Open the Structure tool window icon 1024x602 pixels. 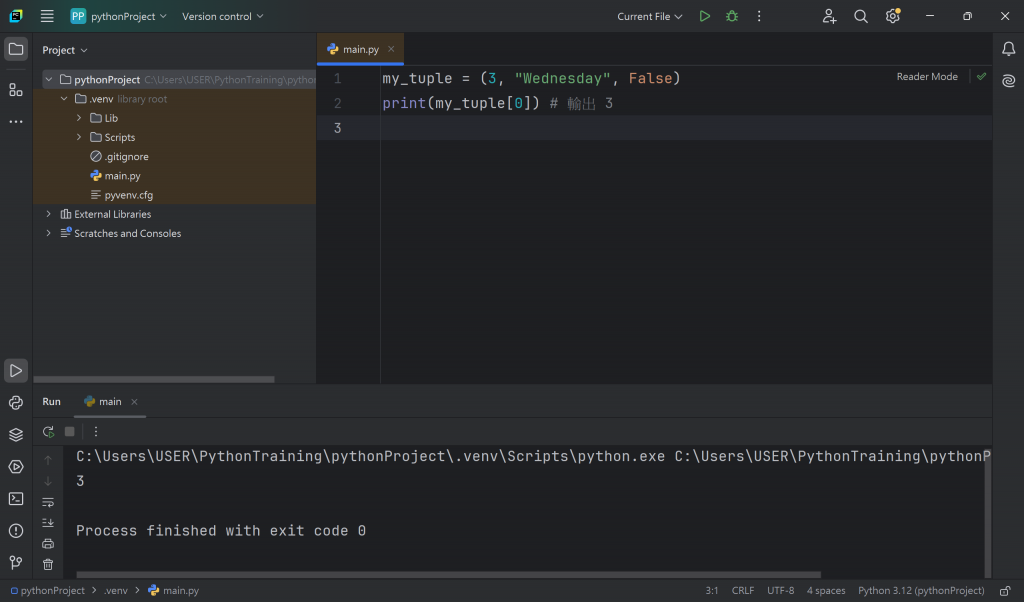(16, 90)
